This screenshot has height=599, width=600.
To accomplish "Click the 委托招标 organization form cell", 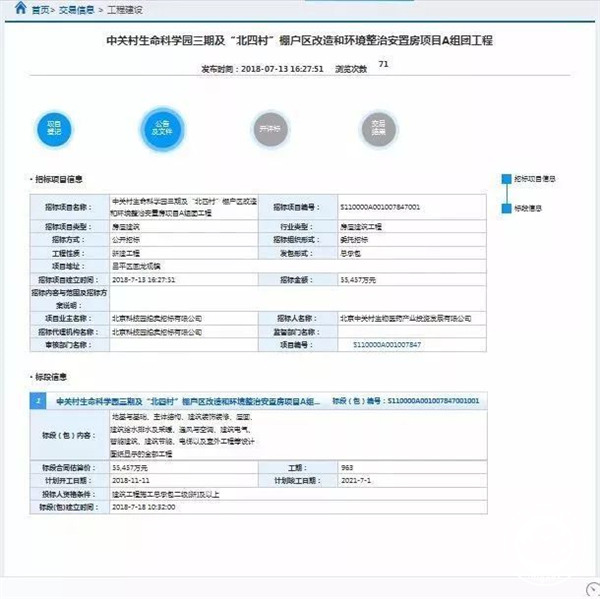I will point(412,240).
